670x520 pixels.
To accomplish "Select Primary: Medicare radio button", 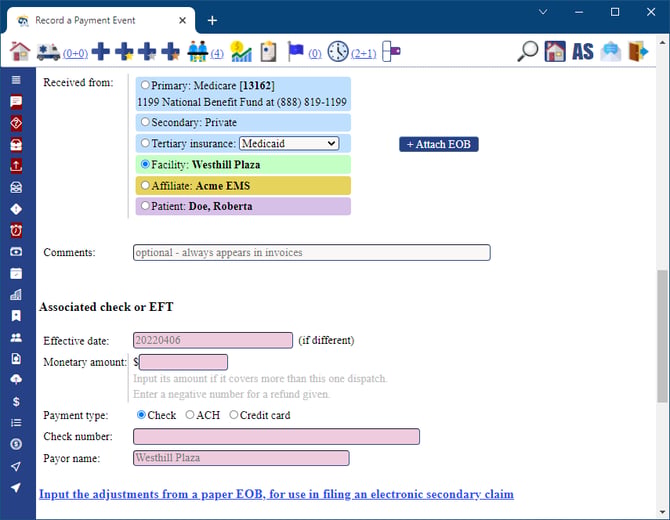I will point(145,85).
